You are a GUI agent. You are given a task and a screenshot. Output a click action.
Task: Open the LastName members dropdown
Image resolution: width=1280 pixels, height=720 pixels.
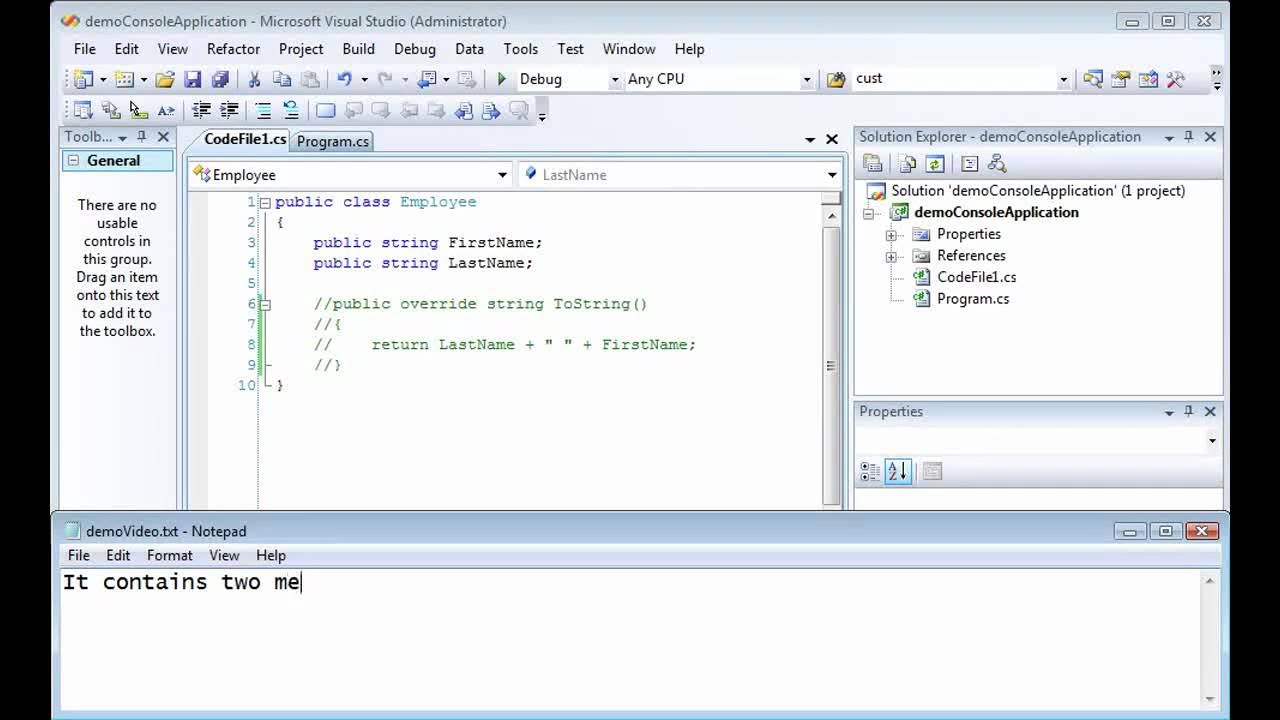(x=832, y=175)
